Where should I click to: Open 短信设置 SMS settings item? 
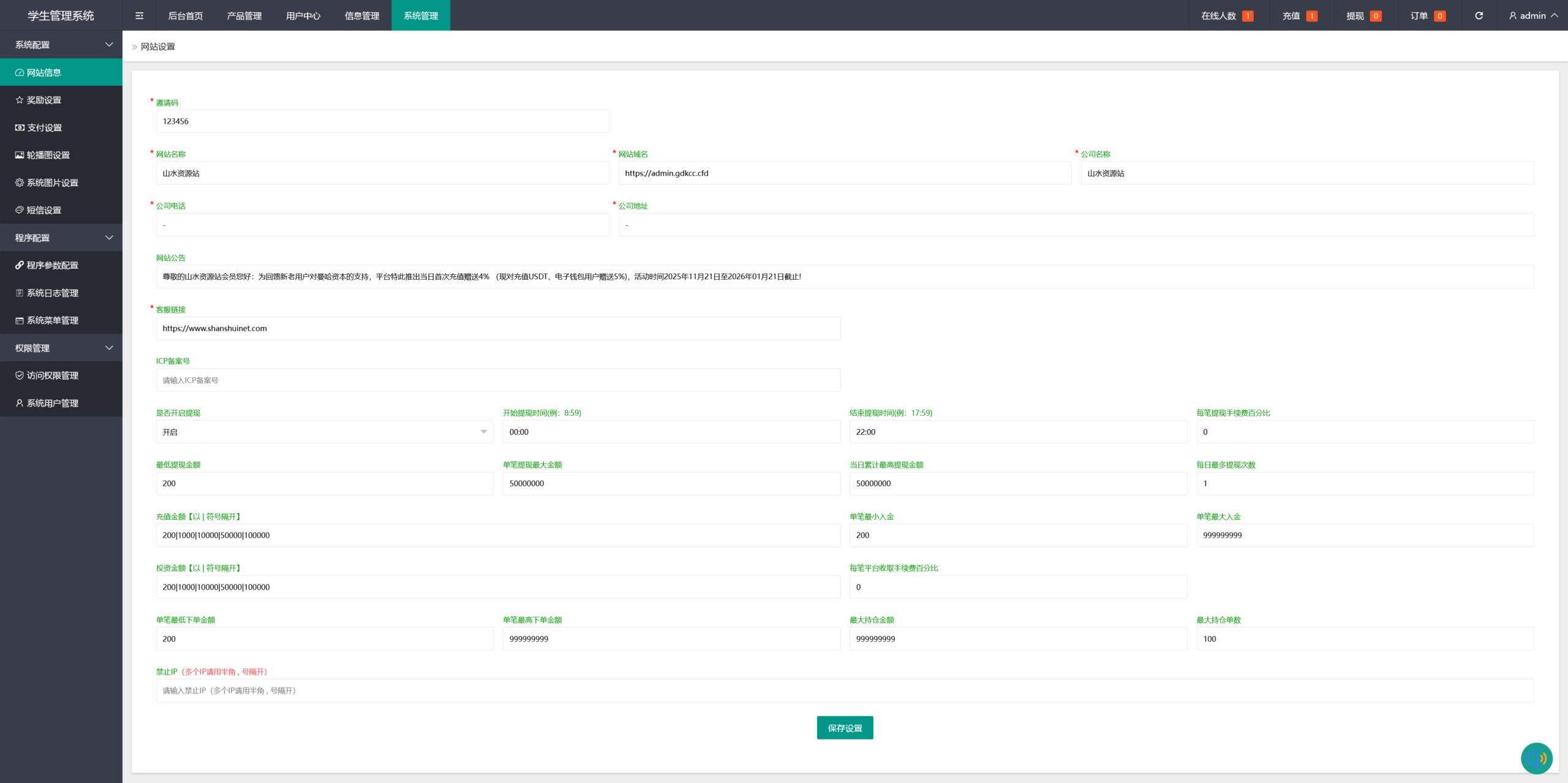tap(43, 210)
